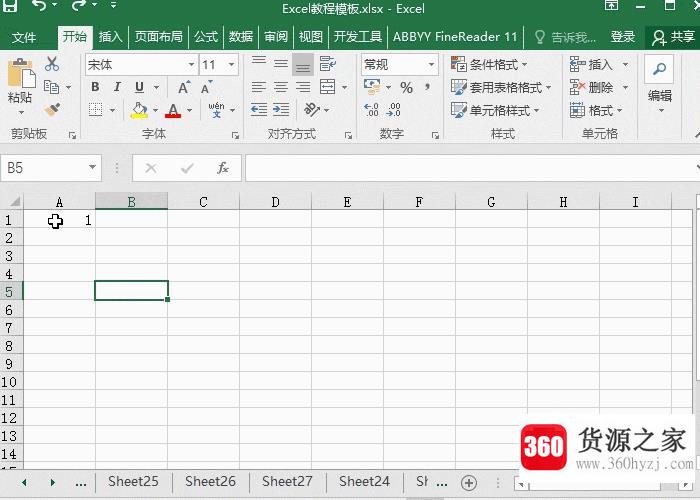The width and height of the screenshot is (700, 500).
Task: Expand the 插入 cells insert dropdown
Action: click(625, 65)
